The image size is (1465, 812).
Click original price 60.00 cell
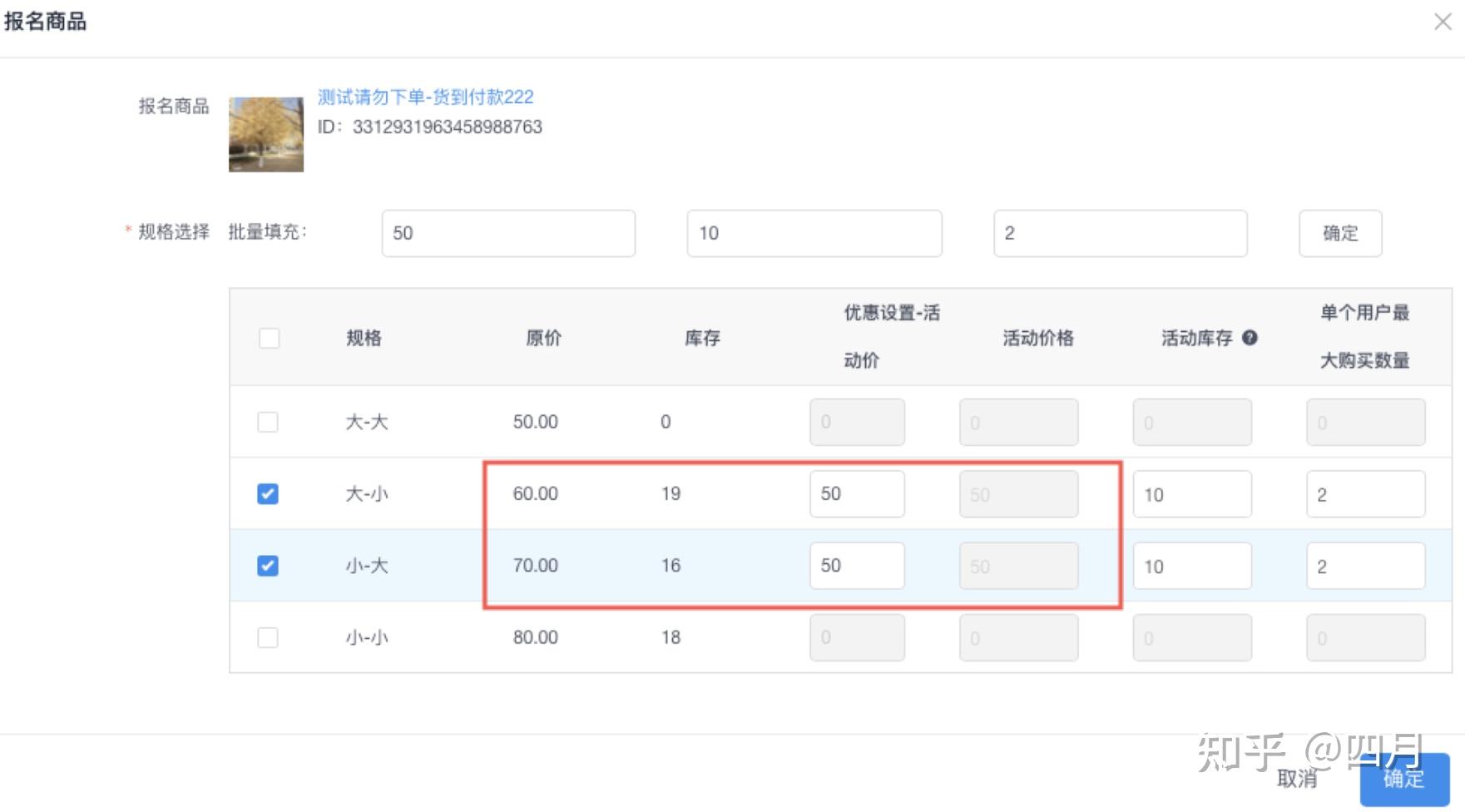click(x=536, y=493)
